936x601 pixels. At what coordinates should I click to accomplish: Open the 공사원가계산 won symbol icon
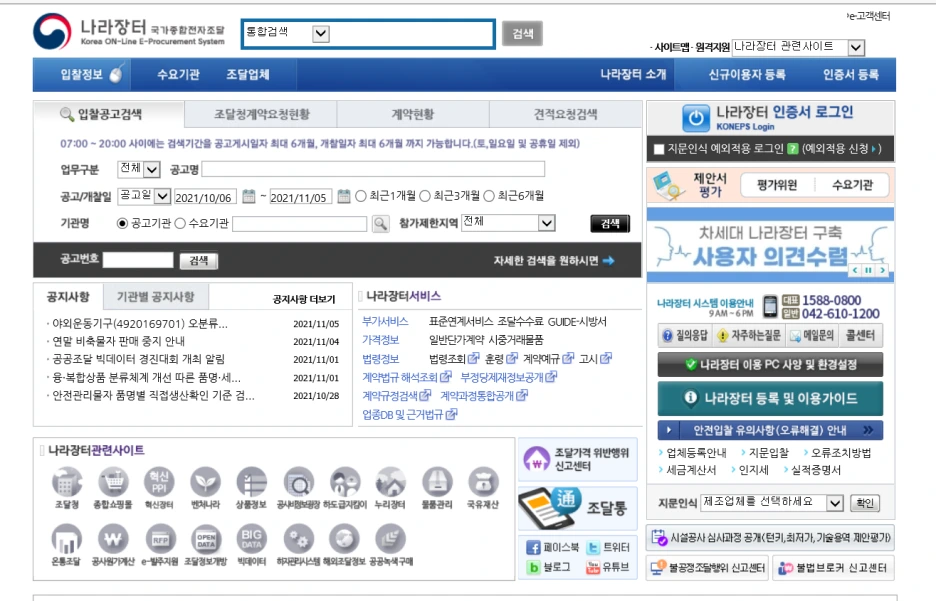[x=113, y=539]
